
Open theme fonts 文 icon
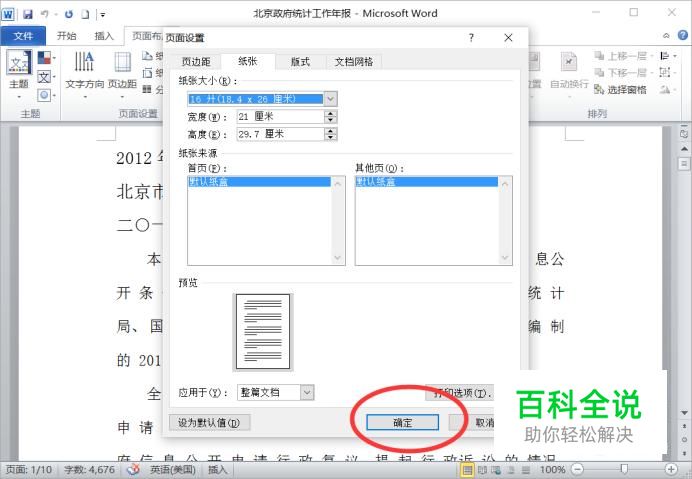(46, 77)
